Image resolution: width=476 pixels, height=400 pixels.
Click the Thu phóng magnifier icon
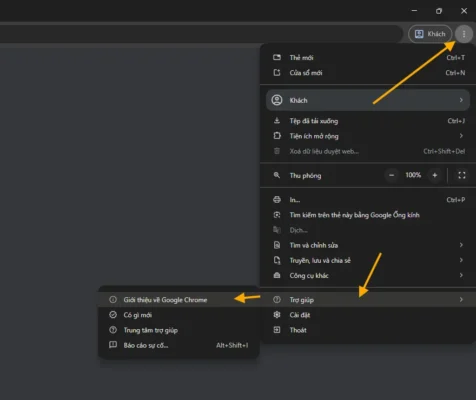pos(277,175)
